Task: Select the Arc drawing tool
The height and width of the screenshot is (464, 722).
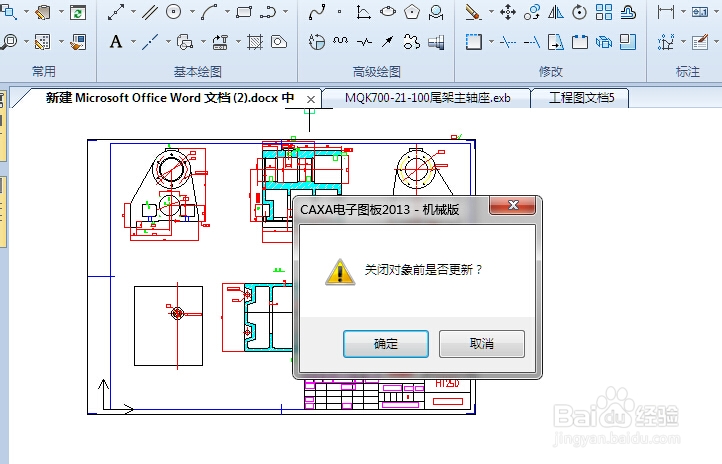Action: pos(209,12)
